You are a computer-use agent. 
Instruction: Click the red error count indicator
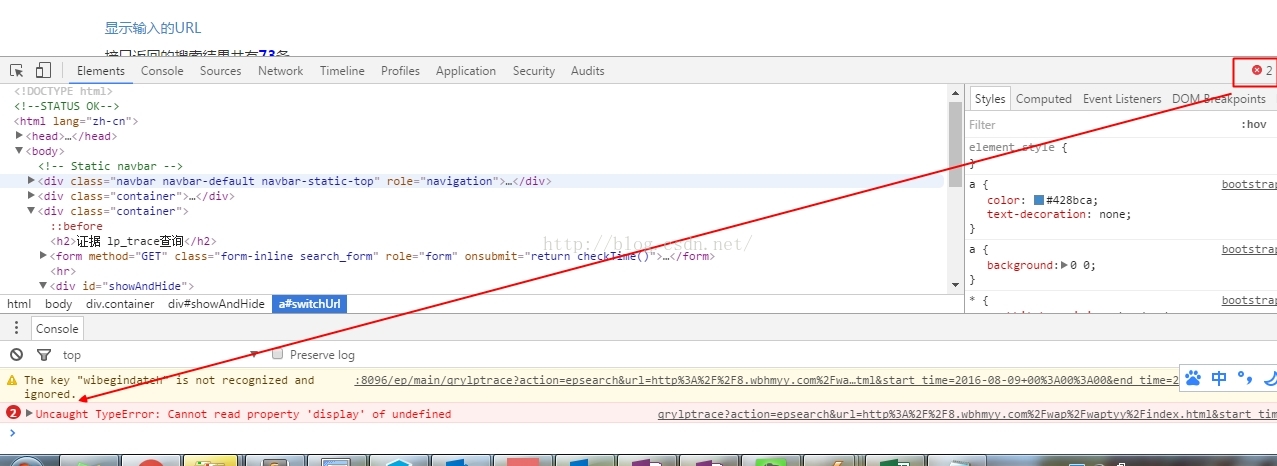(x=1262, y=71)
